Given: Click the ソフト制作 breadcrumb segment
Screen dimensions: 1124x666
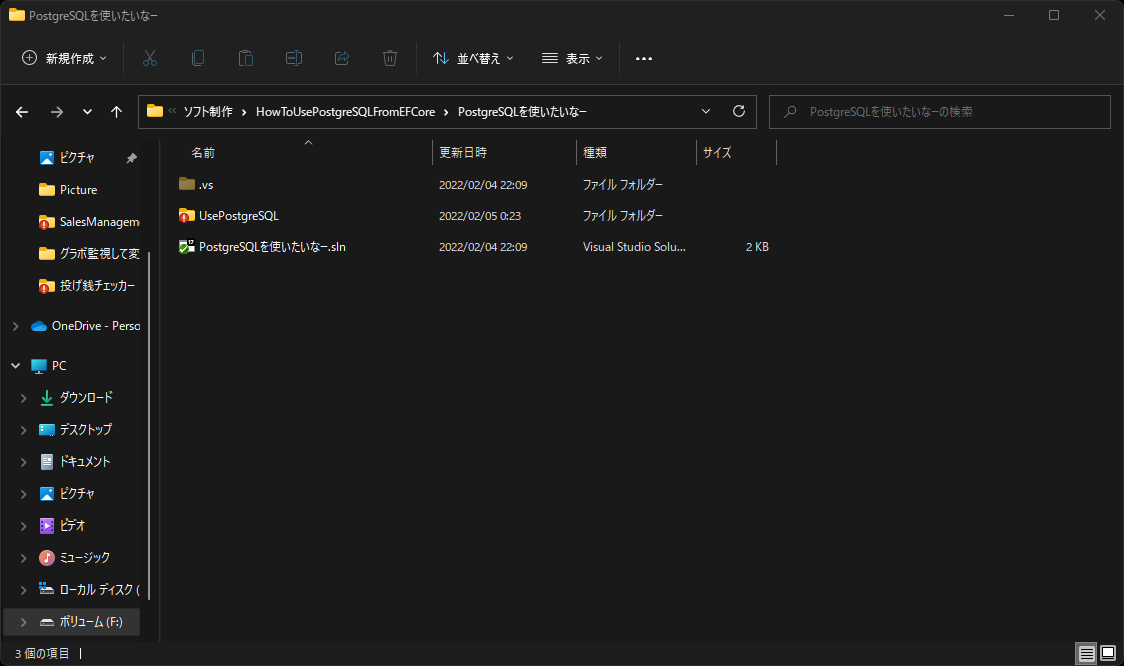Looking at the screenshot, I should pyautogui.click(x=208, y=112).
